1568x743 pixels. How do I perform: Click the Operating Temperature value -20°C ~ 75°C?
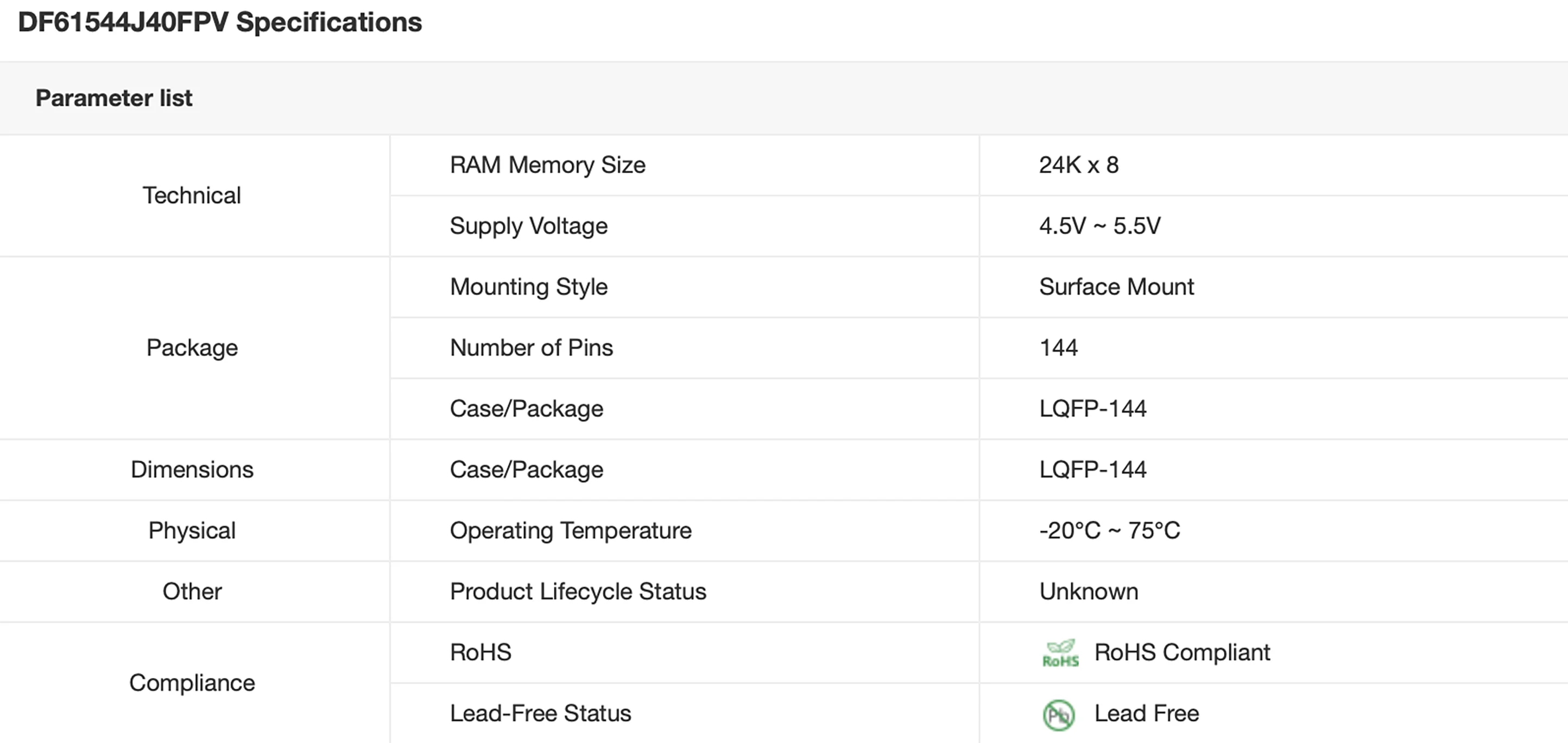(x=1109, y=531)
